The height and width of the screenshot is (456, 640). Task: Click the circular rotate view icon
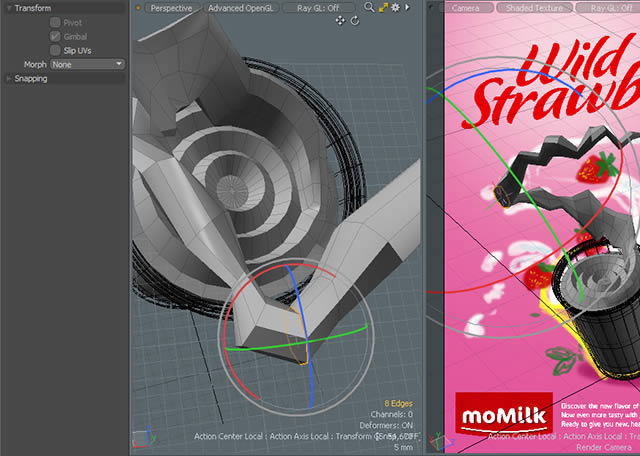coord(355,20)
